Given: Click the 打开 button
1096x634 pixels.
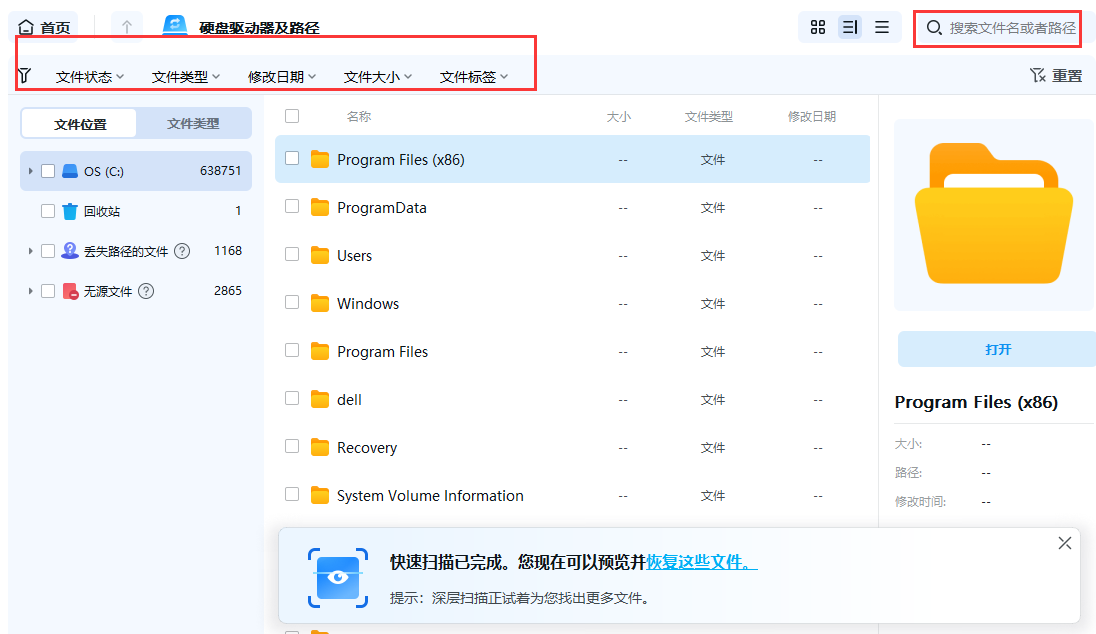Looking at the screenshot, I should (994, 349).
